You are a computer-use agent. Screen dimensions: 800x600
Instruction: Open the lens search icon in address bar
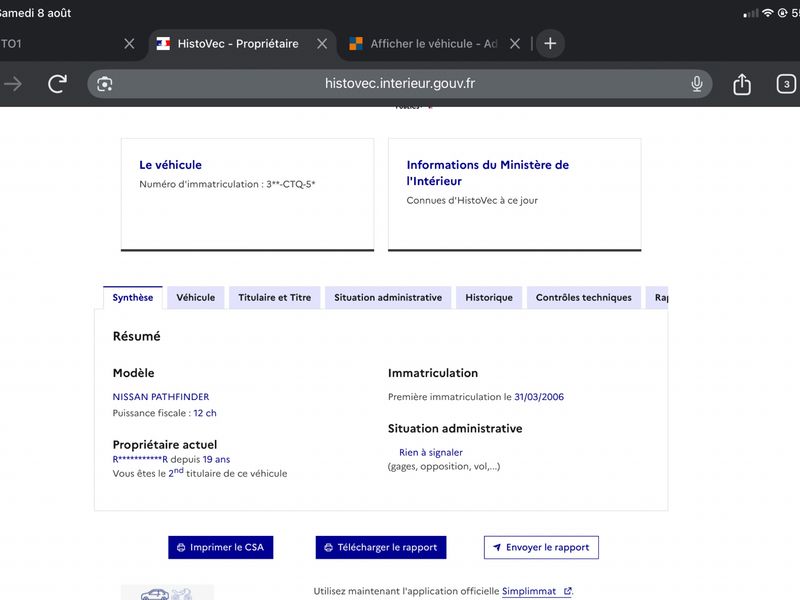pyautogui.click(x=105, y=84)
